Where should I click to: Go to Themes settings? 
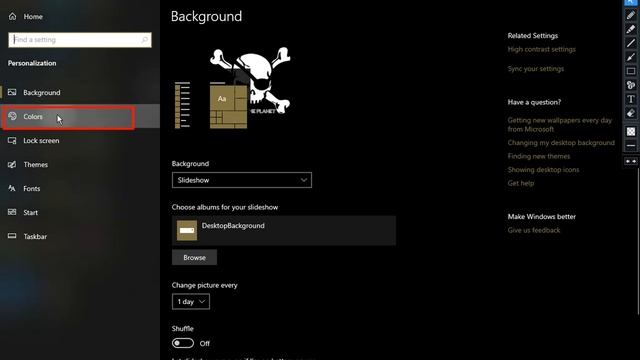[80, 165]
